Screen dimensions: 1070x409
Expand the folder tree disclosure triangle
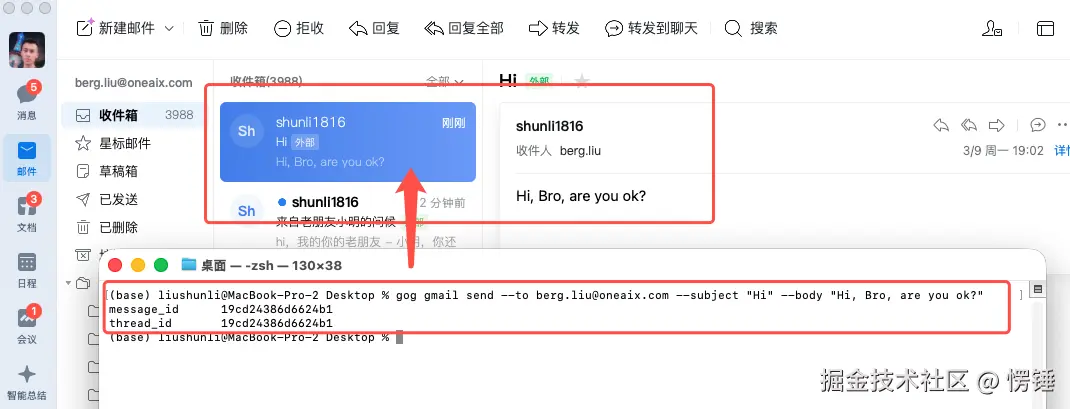pyautogui.click(x=68, y=283)
